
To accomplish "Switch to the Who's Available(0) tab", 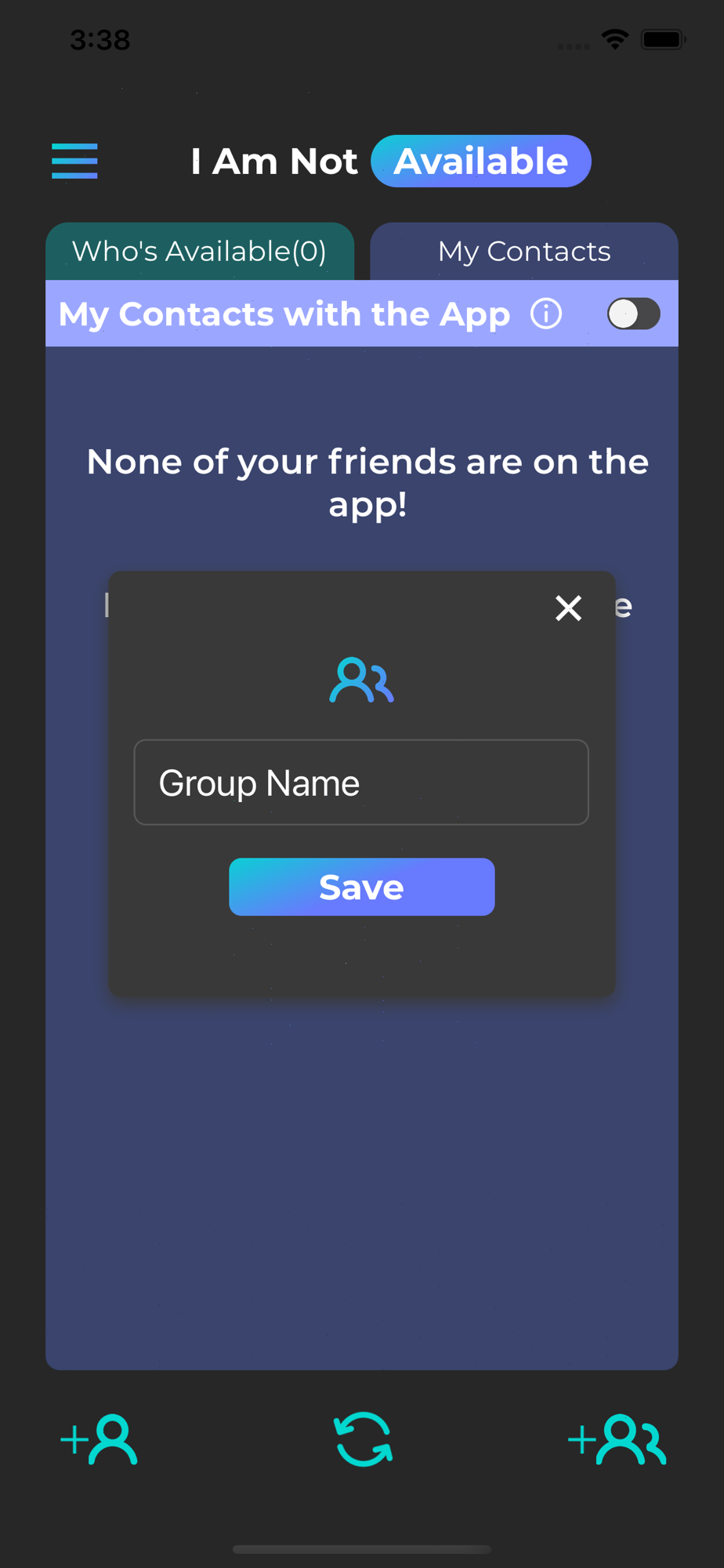I will 200,251.
